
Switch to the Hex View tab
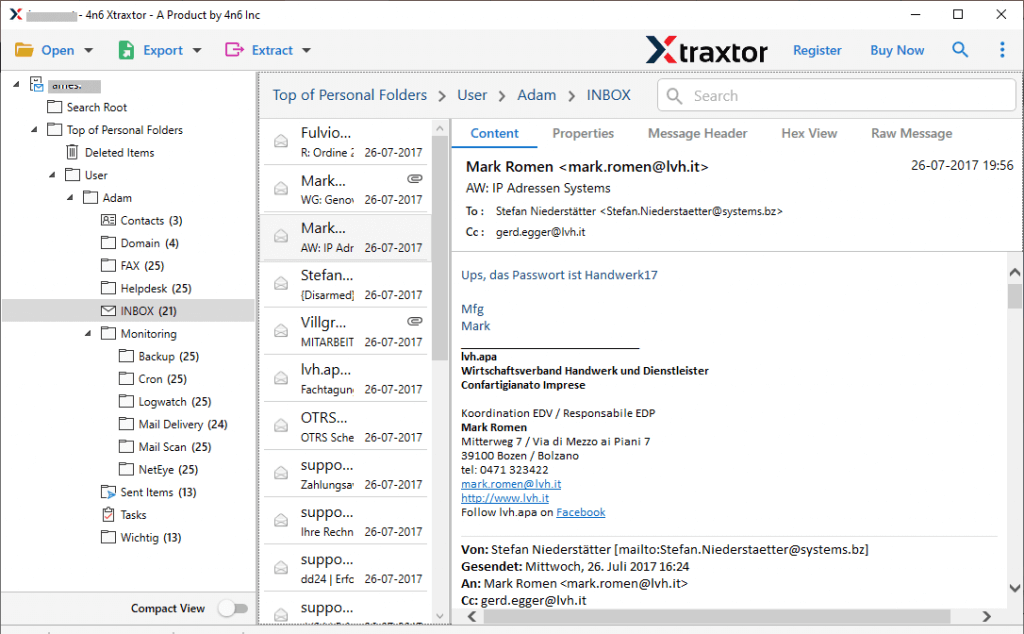point(809,133)
